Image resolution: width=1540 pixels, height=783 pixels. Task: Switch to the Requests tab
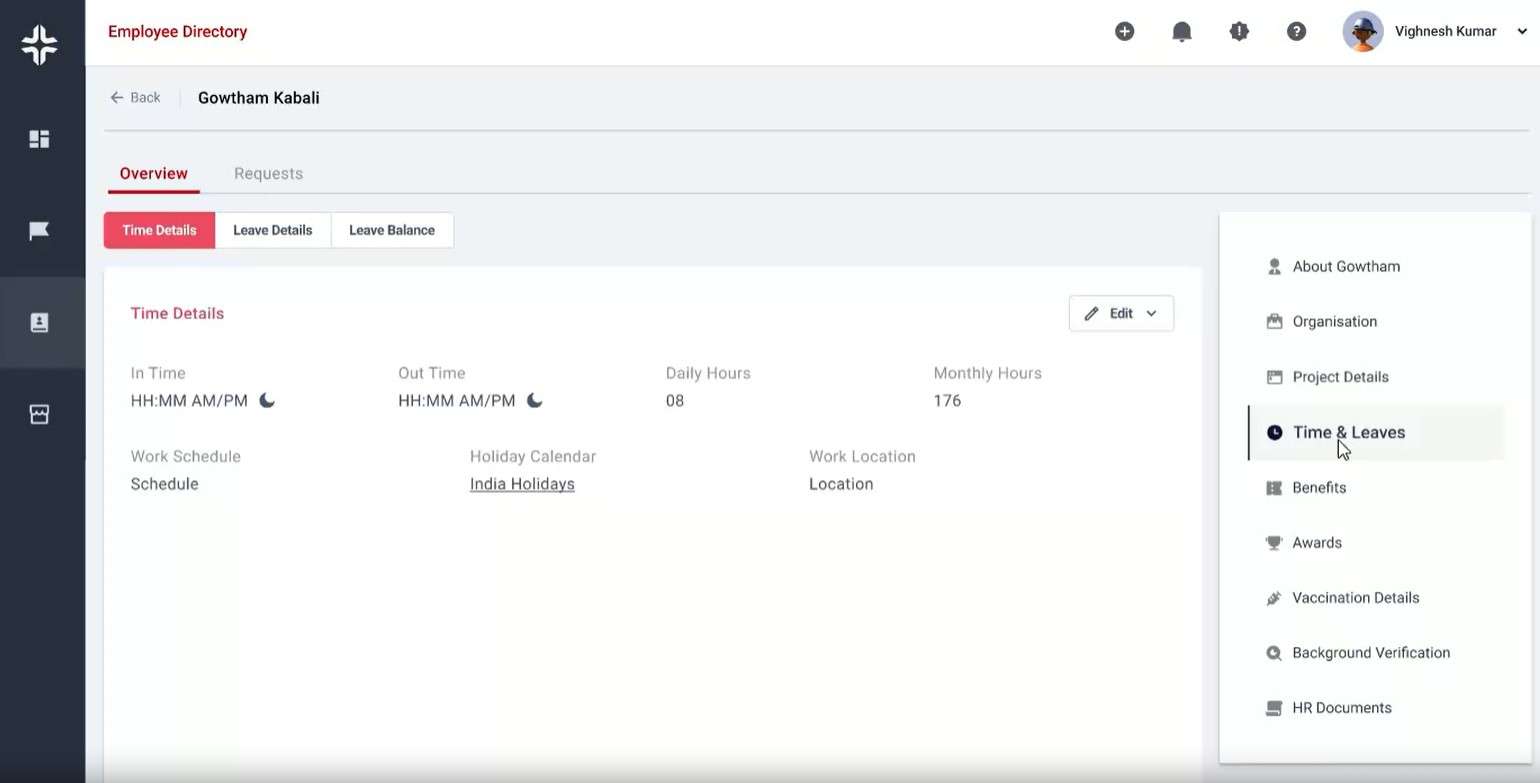pyautogui.click(x=268, y=174)
